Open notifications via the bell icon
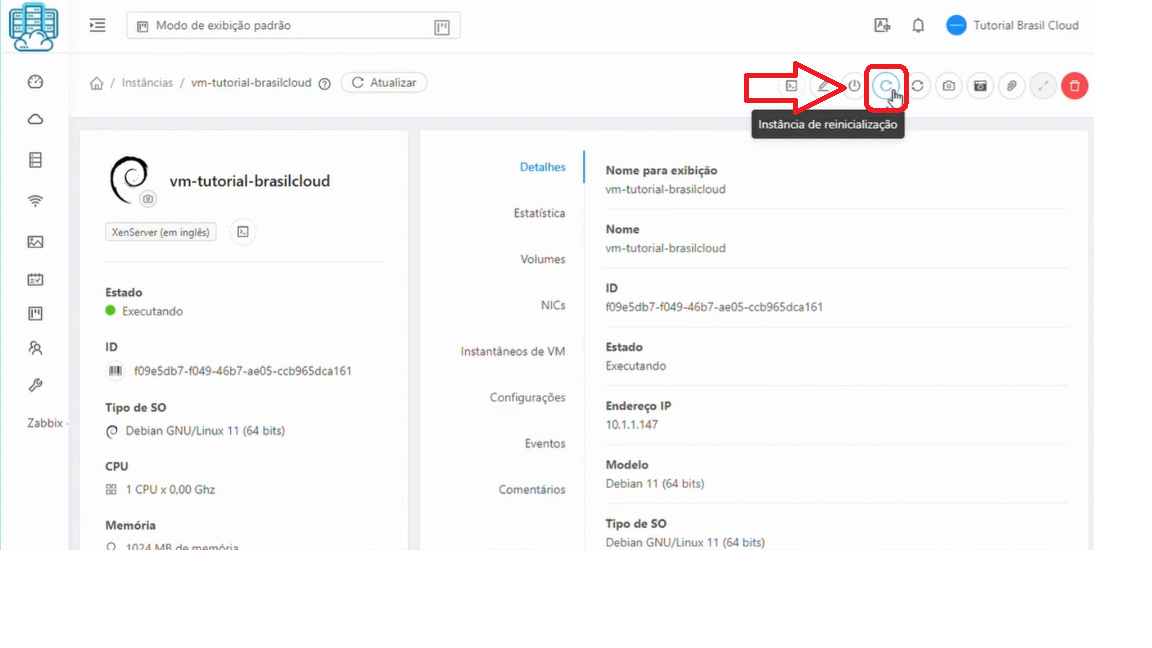Image resolution: width=1152 pixels, height=648 pixels. click(x=917, y=25)
